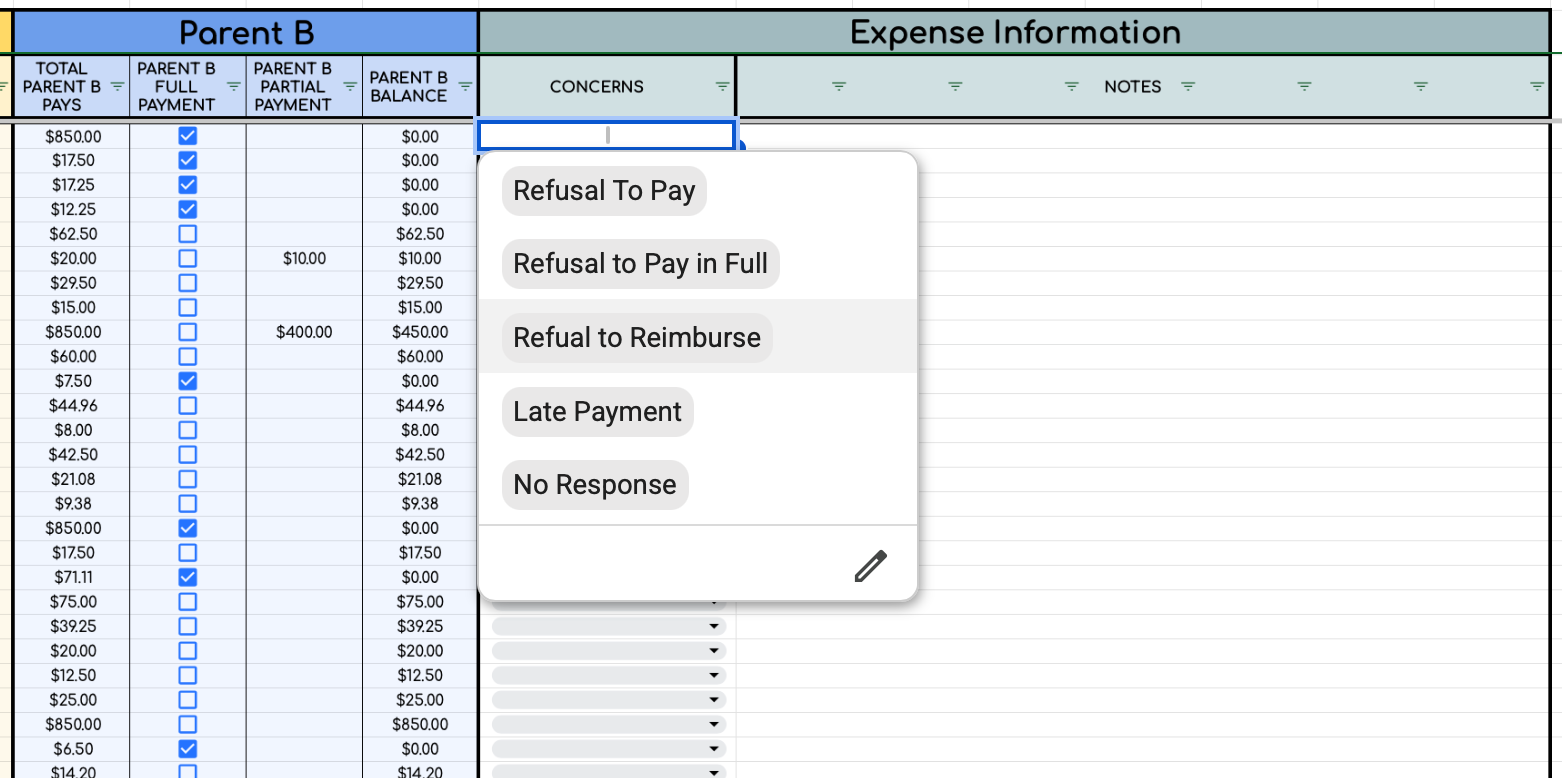Check full payment for the $12.50 row
Screen dimensions: 1562x778
pos(187,675)
